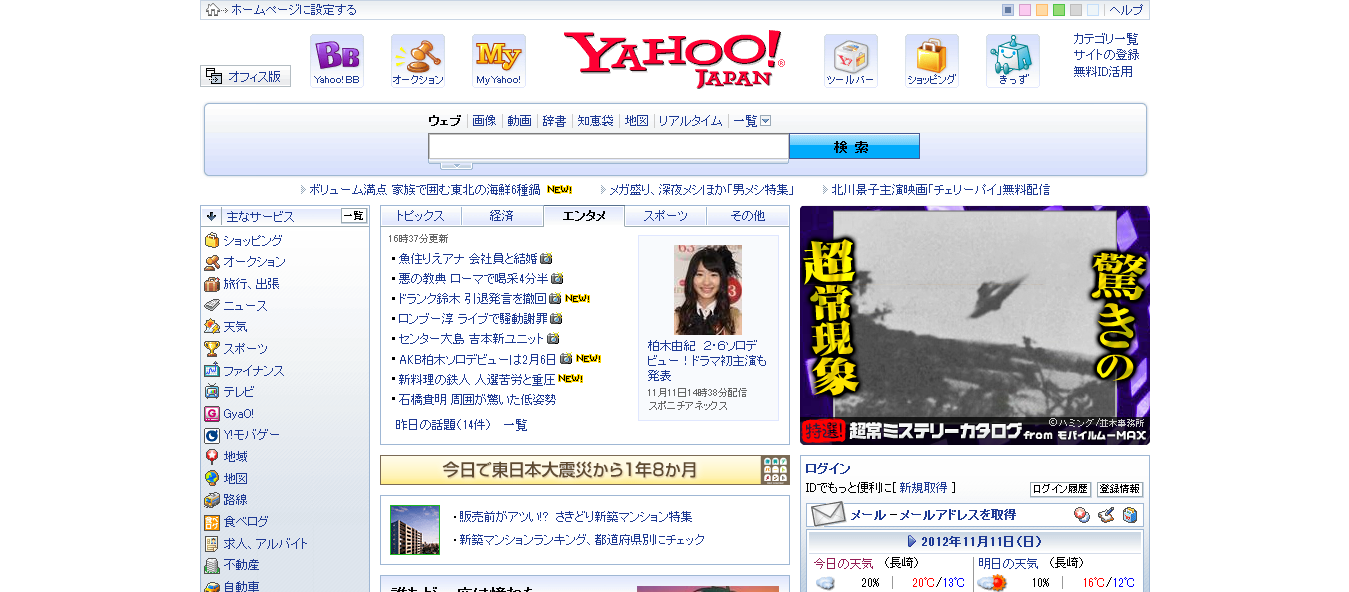Viewport: 1349px width, 592px height.
Task: Click the オークション sidebar icon
Action: (x=212, y=262)
